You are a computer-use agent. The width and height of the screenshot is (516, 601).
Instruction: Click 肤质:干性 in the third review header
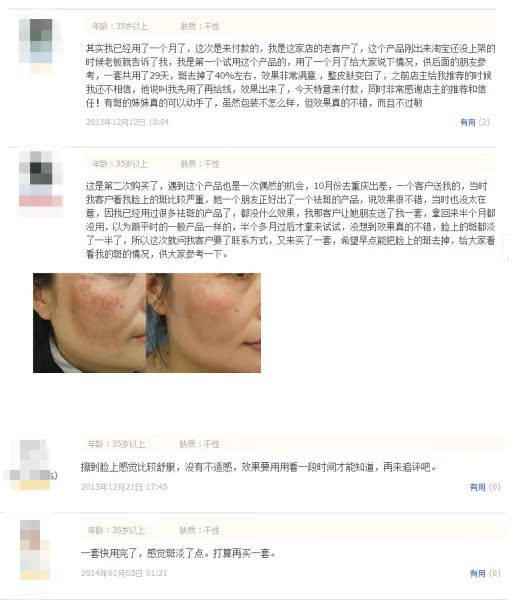coord(199,444)
